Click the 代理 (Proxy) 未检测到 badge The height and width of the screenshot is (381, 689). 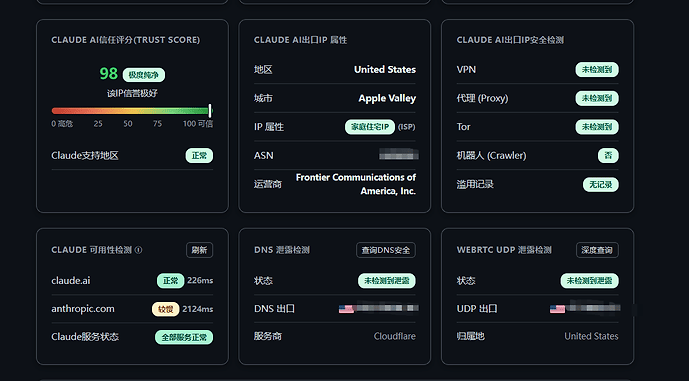[597, 98]
